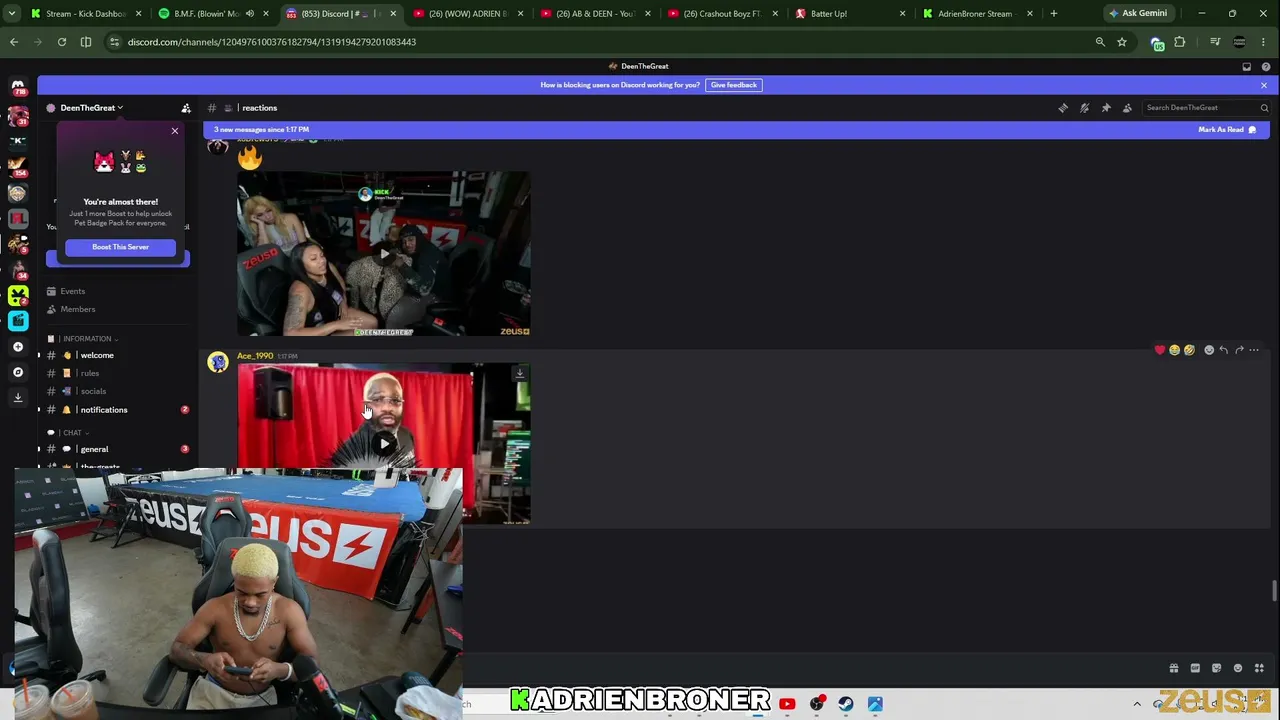The width and height of the screenshot is (1280, 720).
Task: Open the rules channel
Action: [117, 374]
